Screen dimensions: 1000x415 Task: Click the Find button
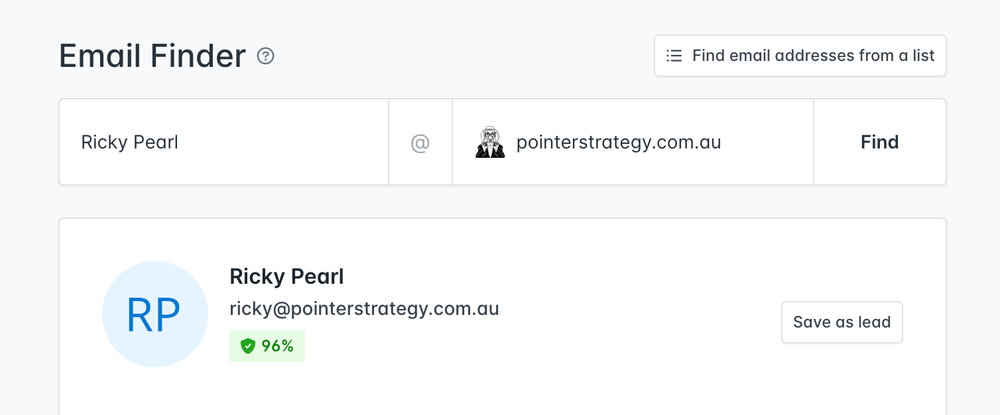879,142
